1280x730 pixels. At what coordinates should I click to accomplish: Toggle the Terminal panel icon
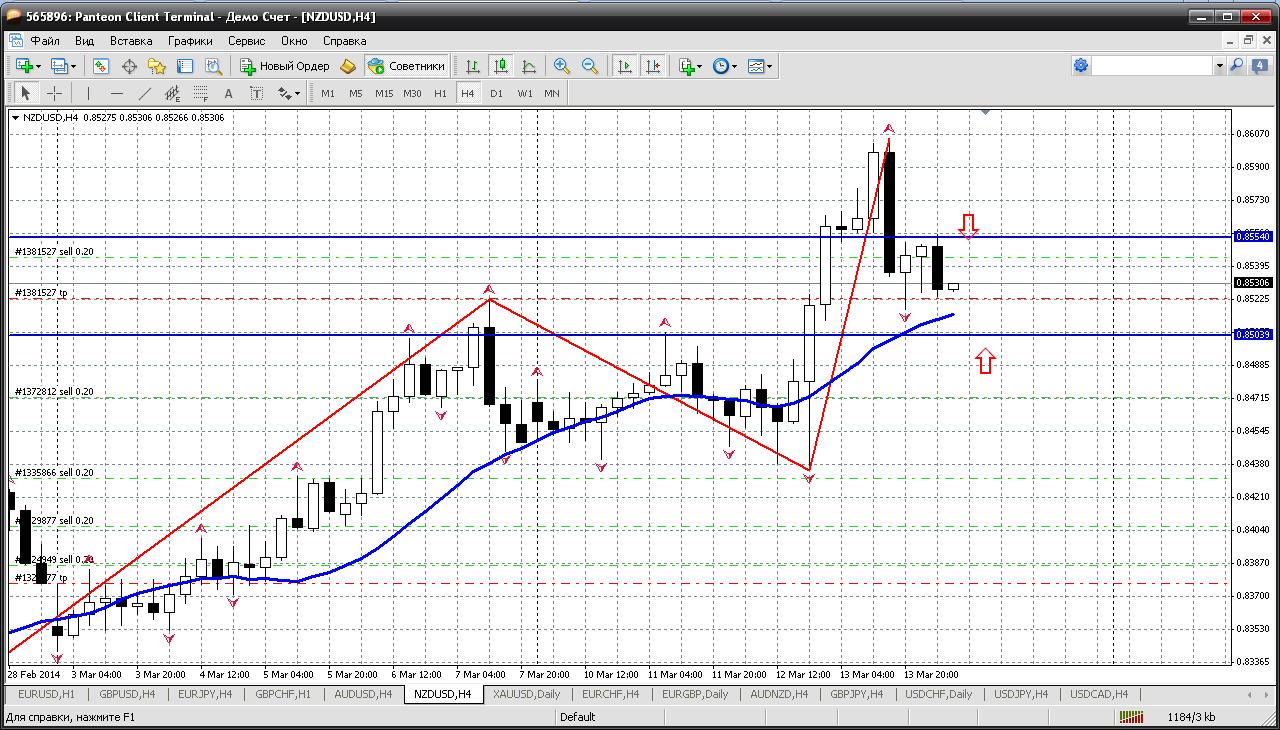[185, 66]
